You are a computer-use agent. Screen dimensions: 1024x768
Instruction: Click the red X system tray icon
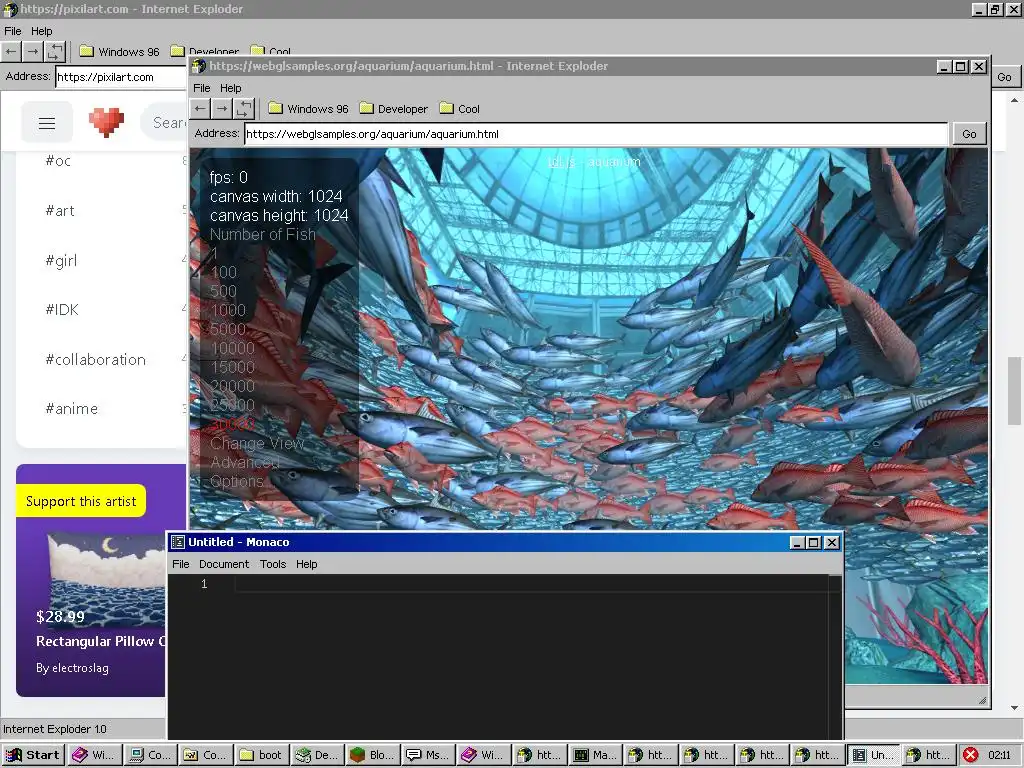click(x=970, y=755)
